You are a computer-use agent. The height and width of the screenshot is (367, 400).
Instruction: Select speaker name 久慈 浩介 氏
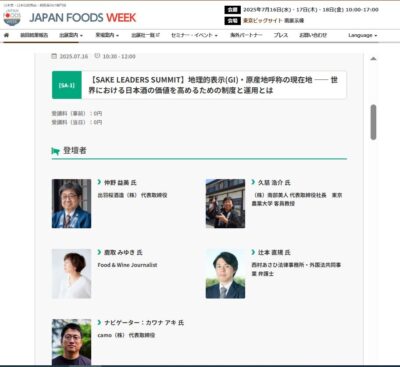(274, 183)
